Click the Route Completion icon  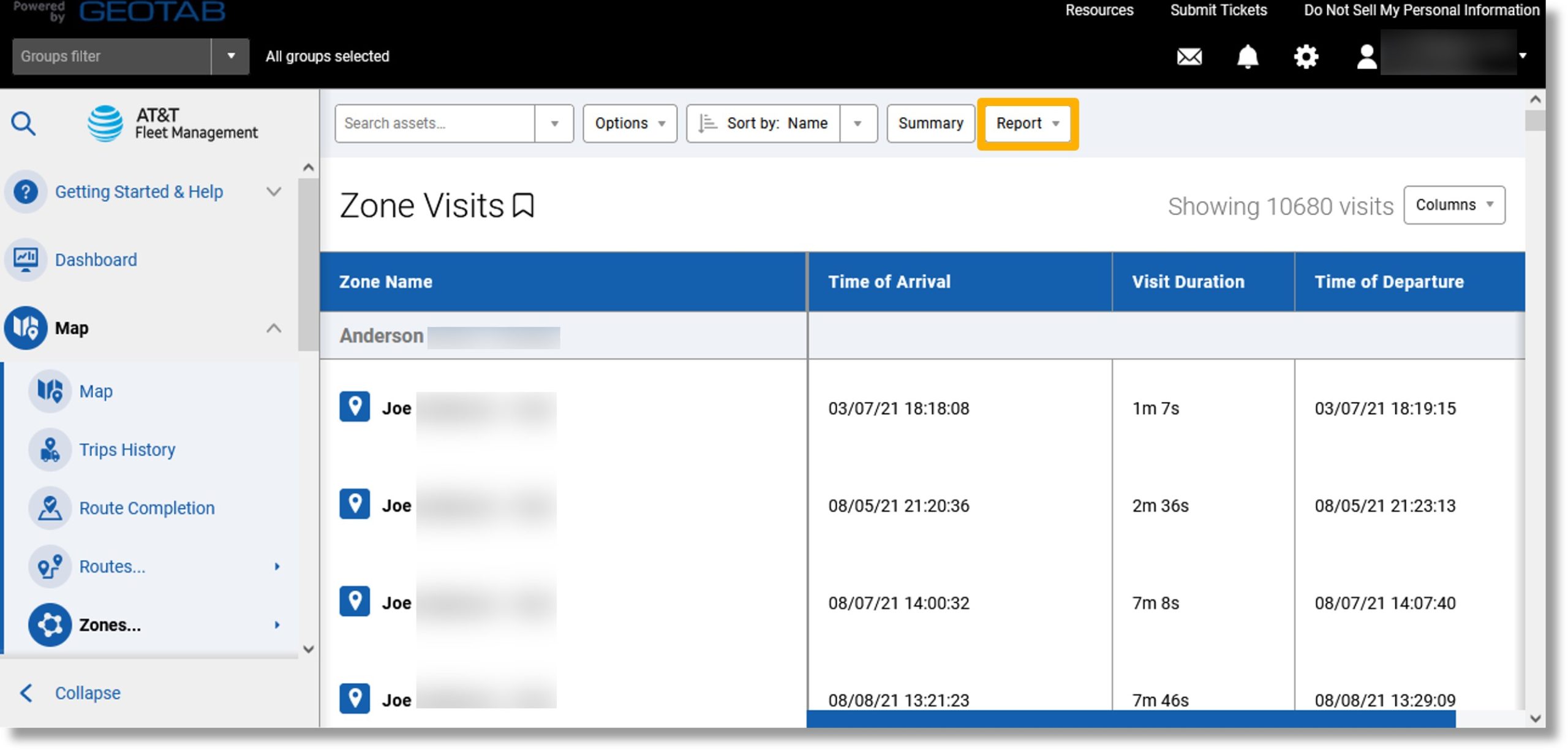[x=50, y=508]
